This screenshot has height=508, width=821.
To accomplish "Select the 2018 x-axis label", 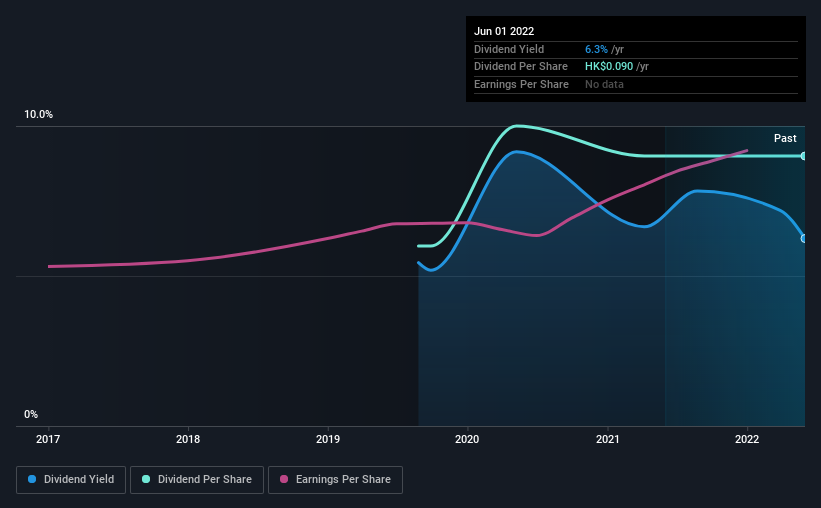I will click(x=188, y=439).
